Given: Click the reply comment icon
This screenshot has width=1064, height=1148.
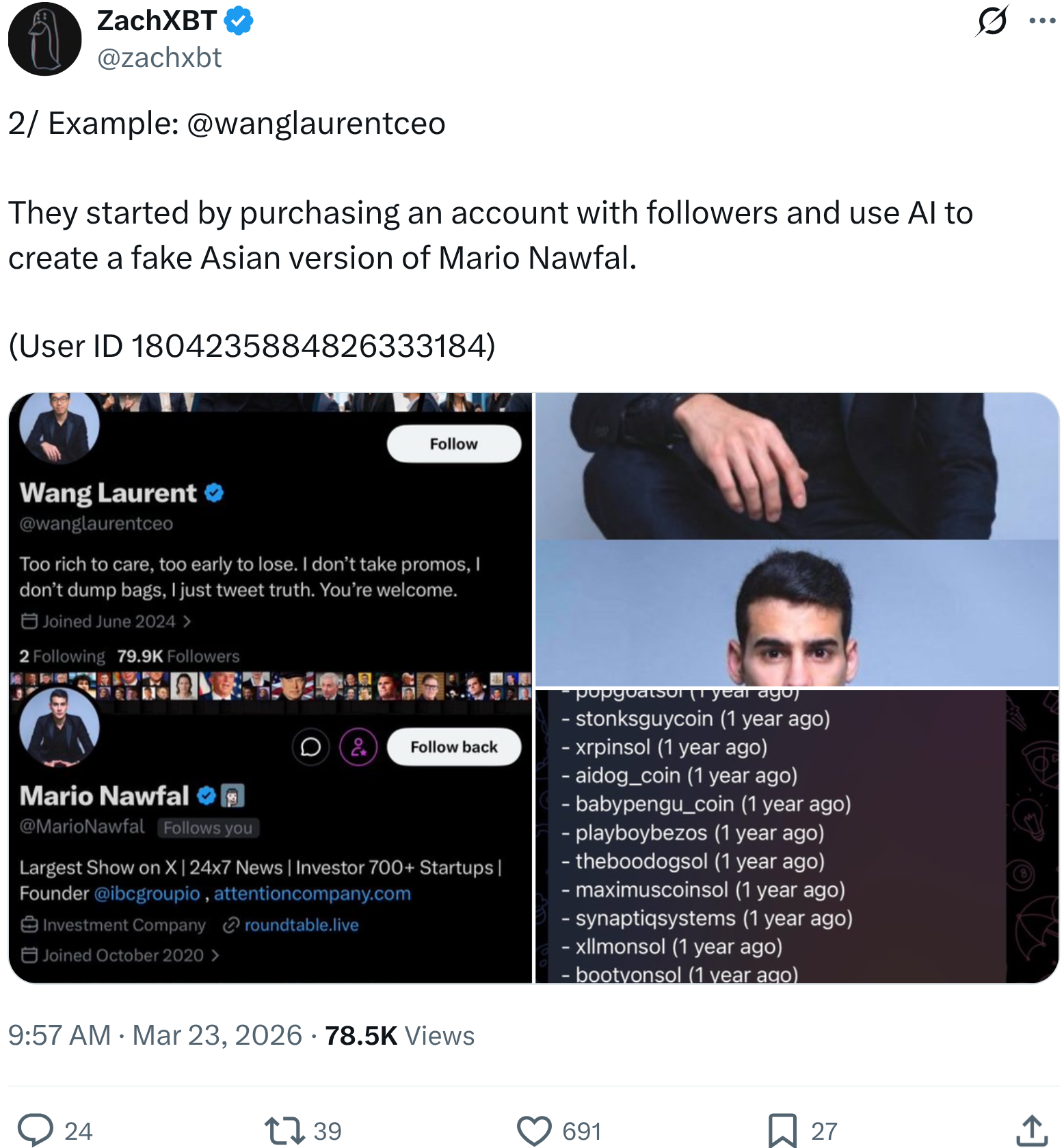Looking at the screenshot, I should coord(36,1130).
